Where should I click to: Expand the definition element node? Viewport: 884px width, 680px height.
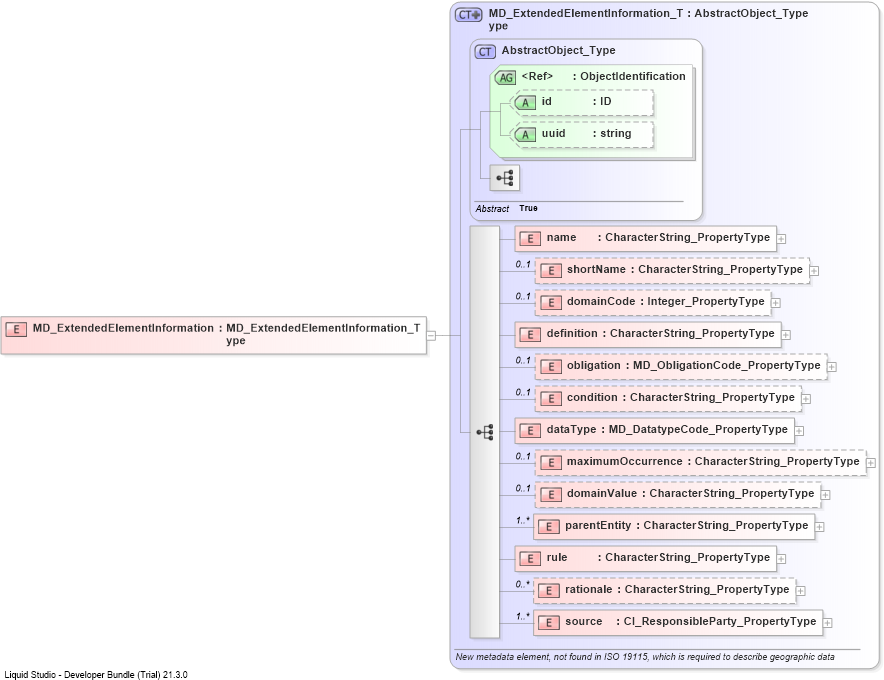pos(786,335)
